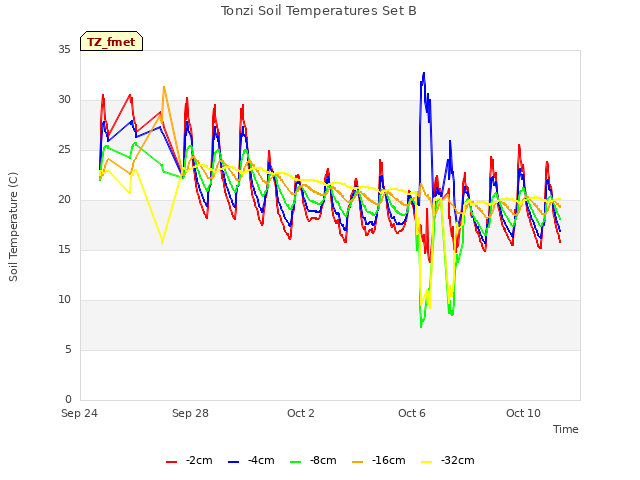Image resolution: width=640 pixels, height=480 pixels.
Task: Click the 10 y-axis tick label
Action: (x=64, y=300)
